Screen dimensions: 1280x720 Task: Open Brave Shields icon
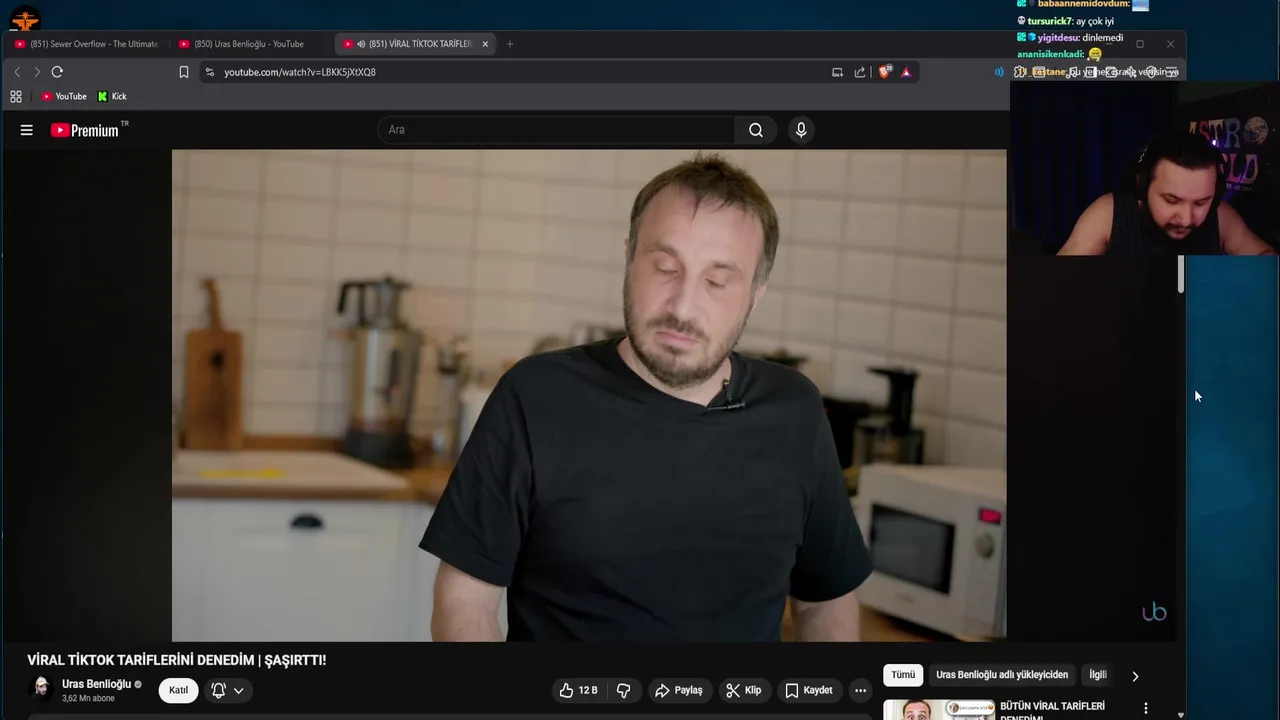tap(884, 72)
